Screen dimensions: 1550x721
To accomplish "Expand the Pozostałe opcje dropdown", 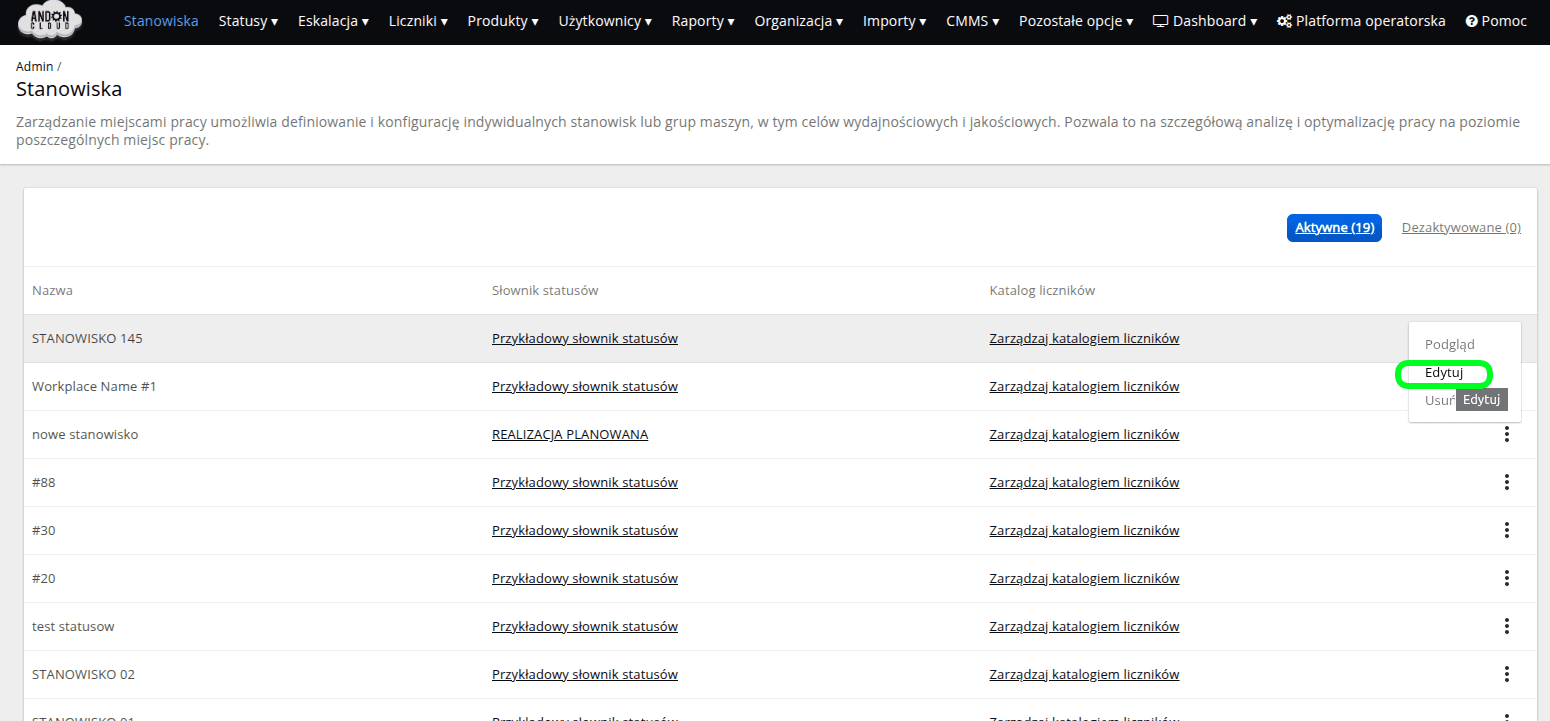I will point(1074,20).
